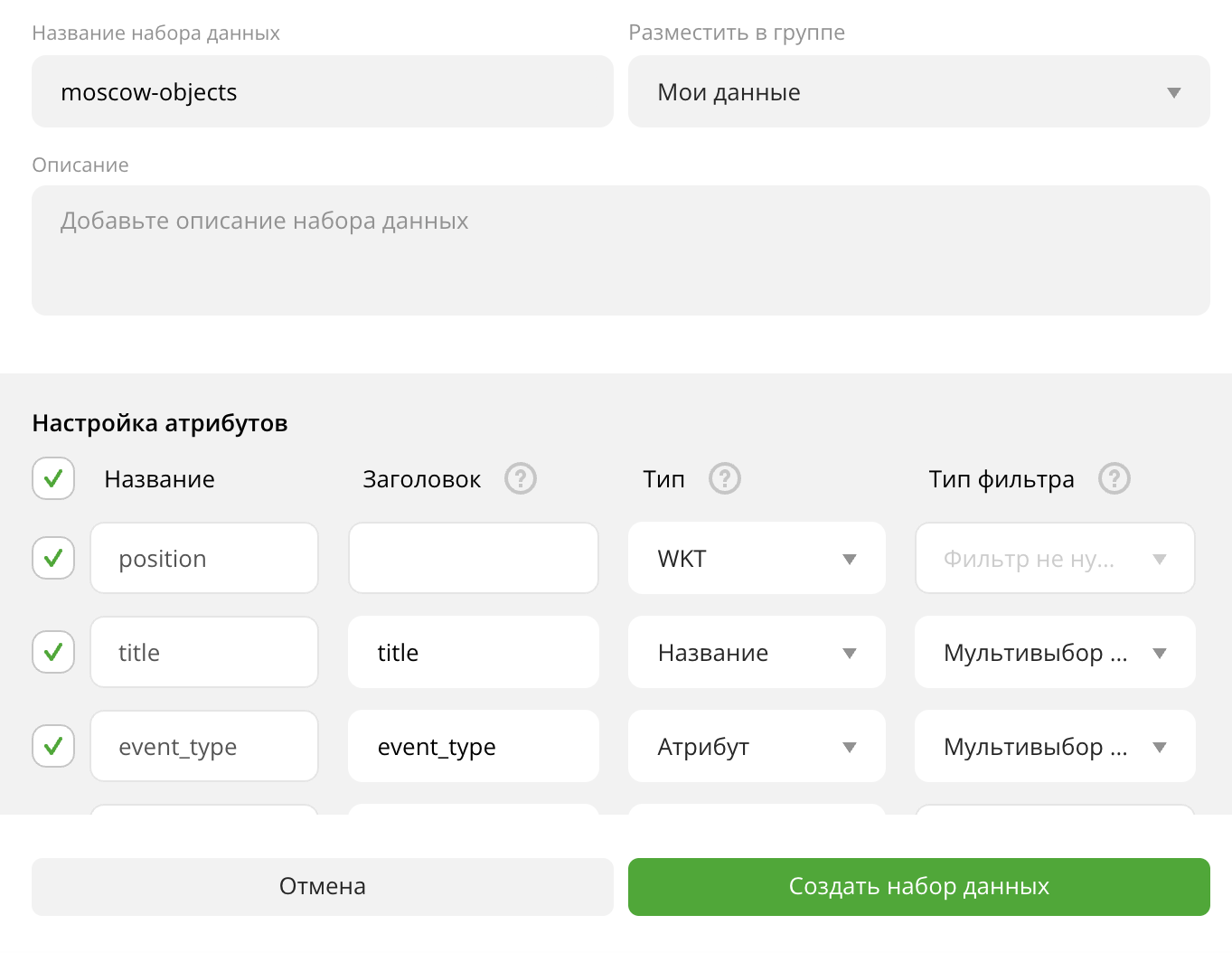Viewport: 1232px width, 953px height.
Task: Toggle the select-all attributes checkbox by Название
Action: [x=53, y=478]
